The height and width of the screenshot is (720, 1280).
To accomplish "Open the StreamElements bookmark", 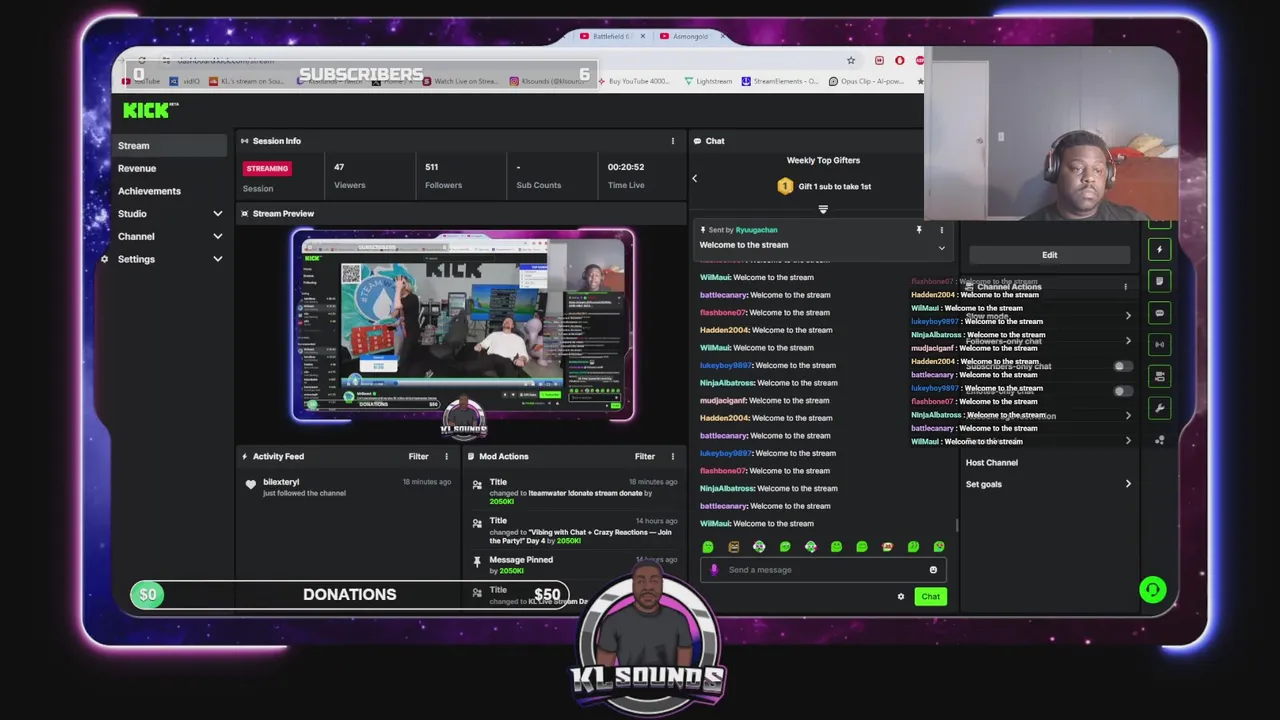I will (x=781, y=81).
